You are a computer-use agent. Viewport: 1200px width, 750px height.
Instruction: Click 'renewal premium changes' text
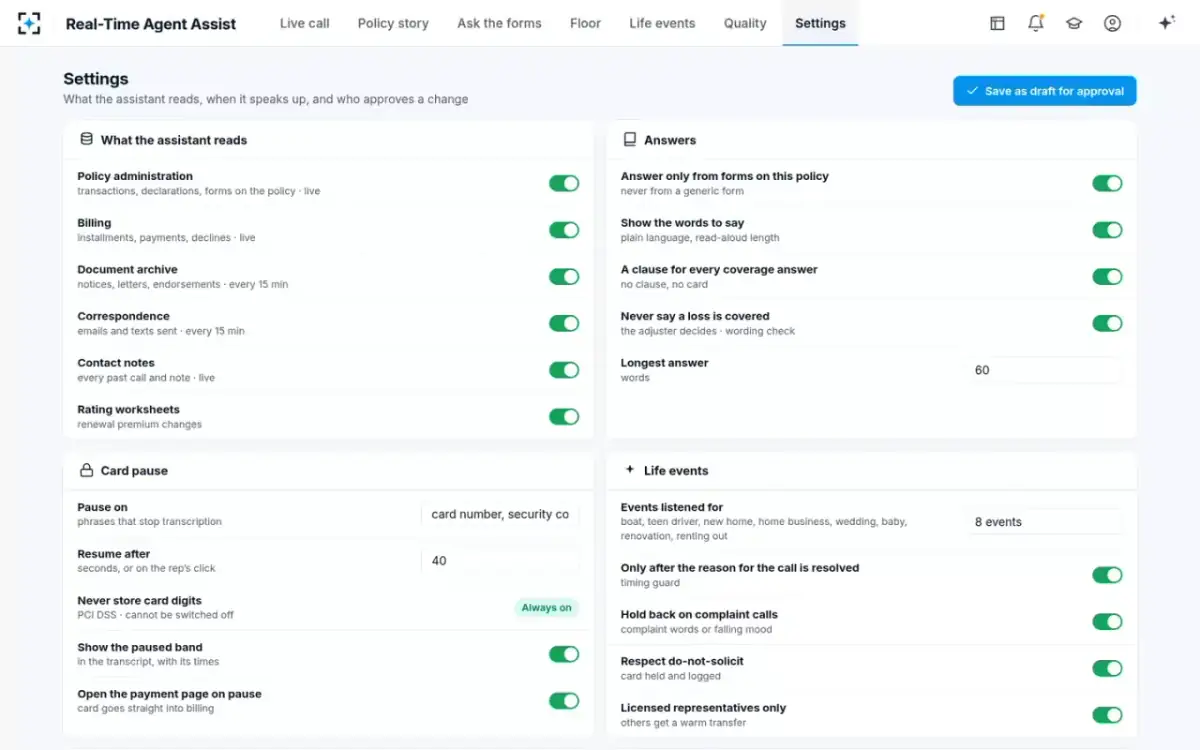coord(139,424)
